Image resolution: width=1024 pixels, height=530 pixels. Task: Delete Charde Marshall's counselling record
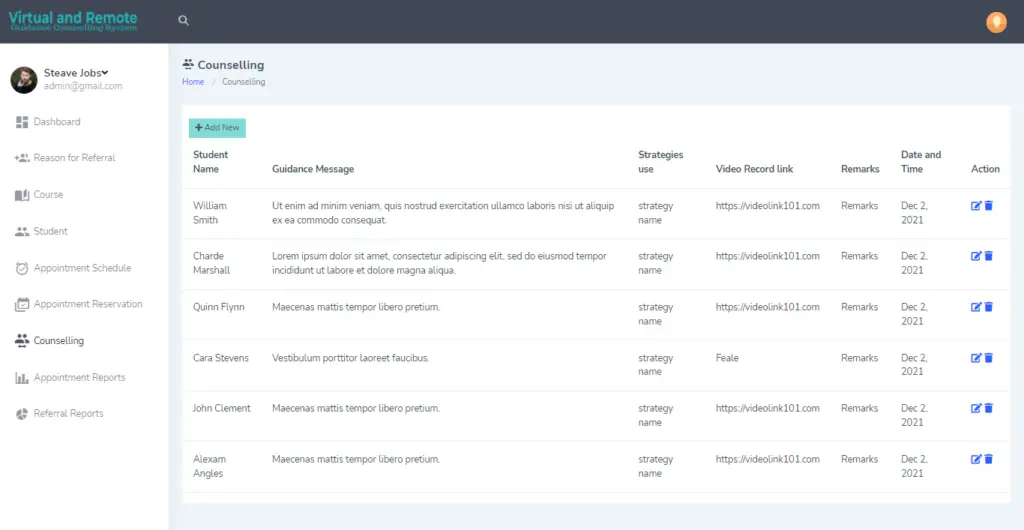pyautogui.click(x=989, y=257)
